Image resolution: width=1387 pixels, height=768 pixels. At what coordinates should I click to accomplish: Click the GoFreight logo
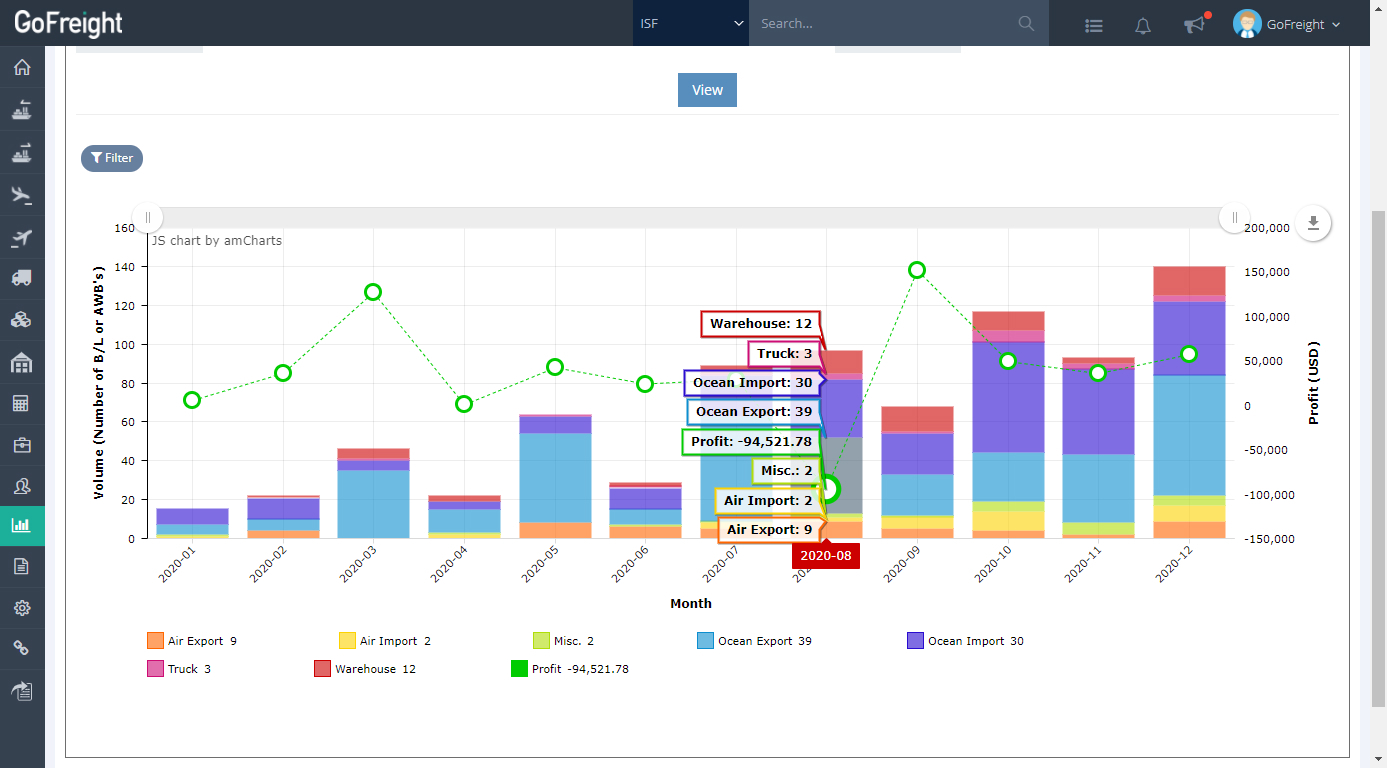tap(68, 23)
